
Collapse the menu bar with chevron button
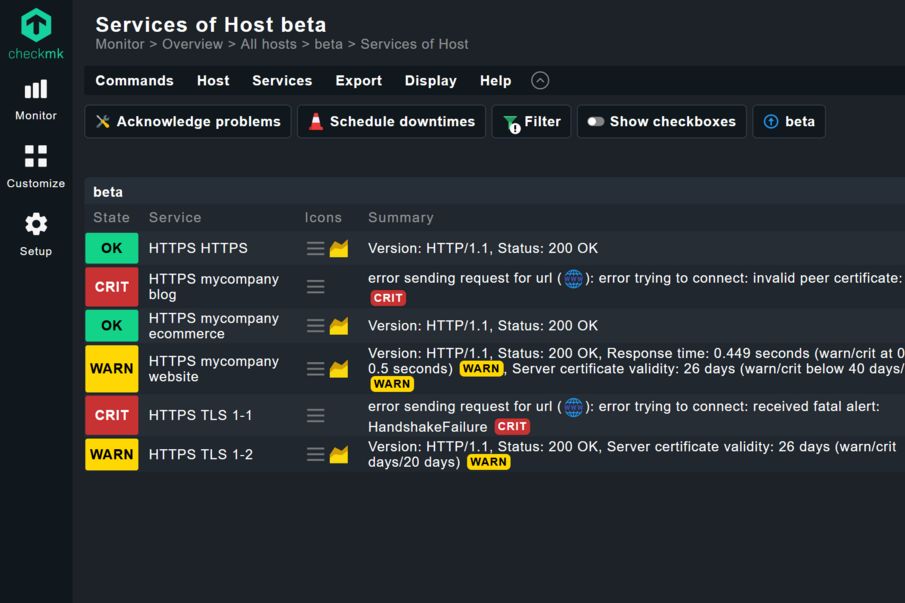[x=540, y=81]
